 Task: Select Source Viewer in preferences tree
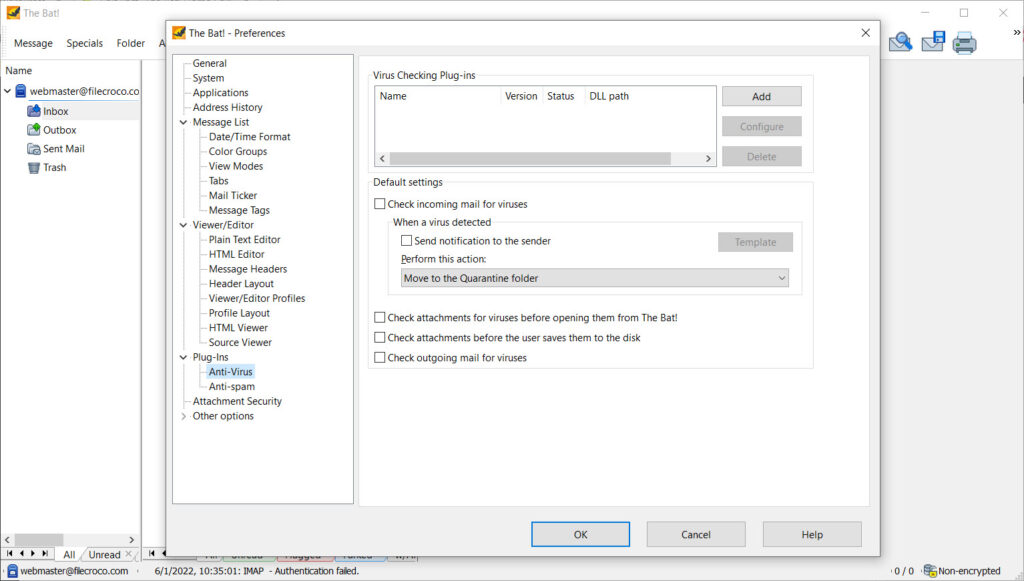(x=240, y=342)
